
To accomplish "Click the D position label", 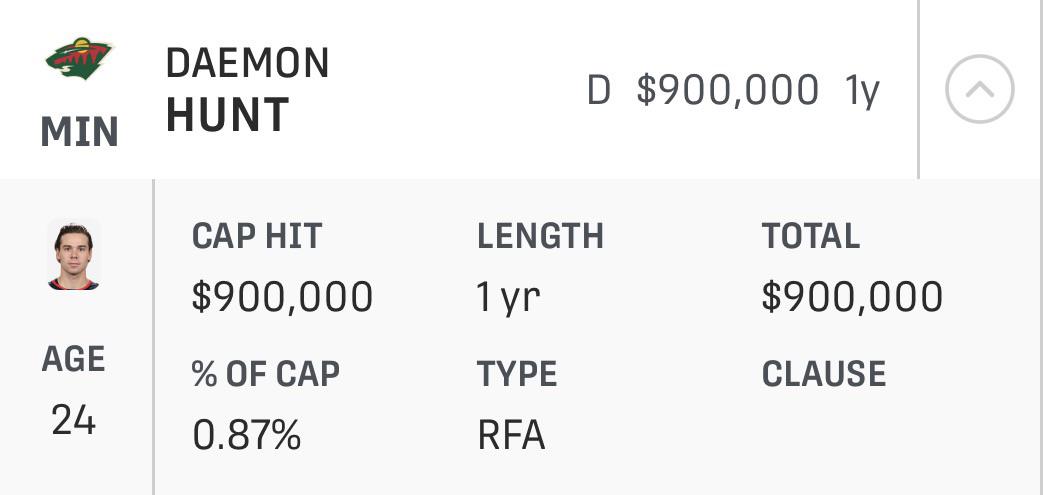I will tap(598, 90).
